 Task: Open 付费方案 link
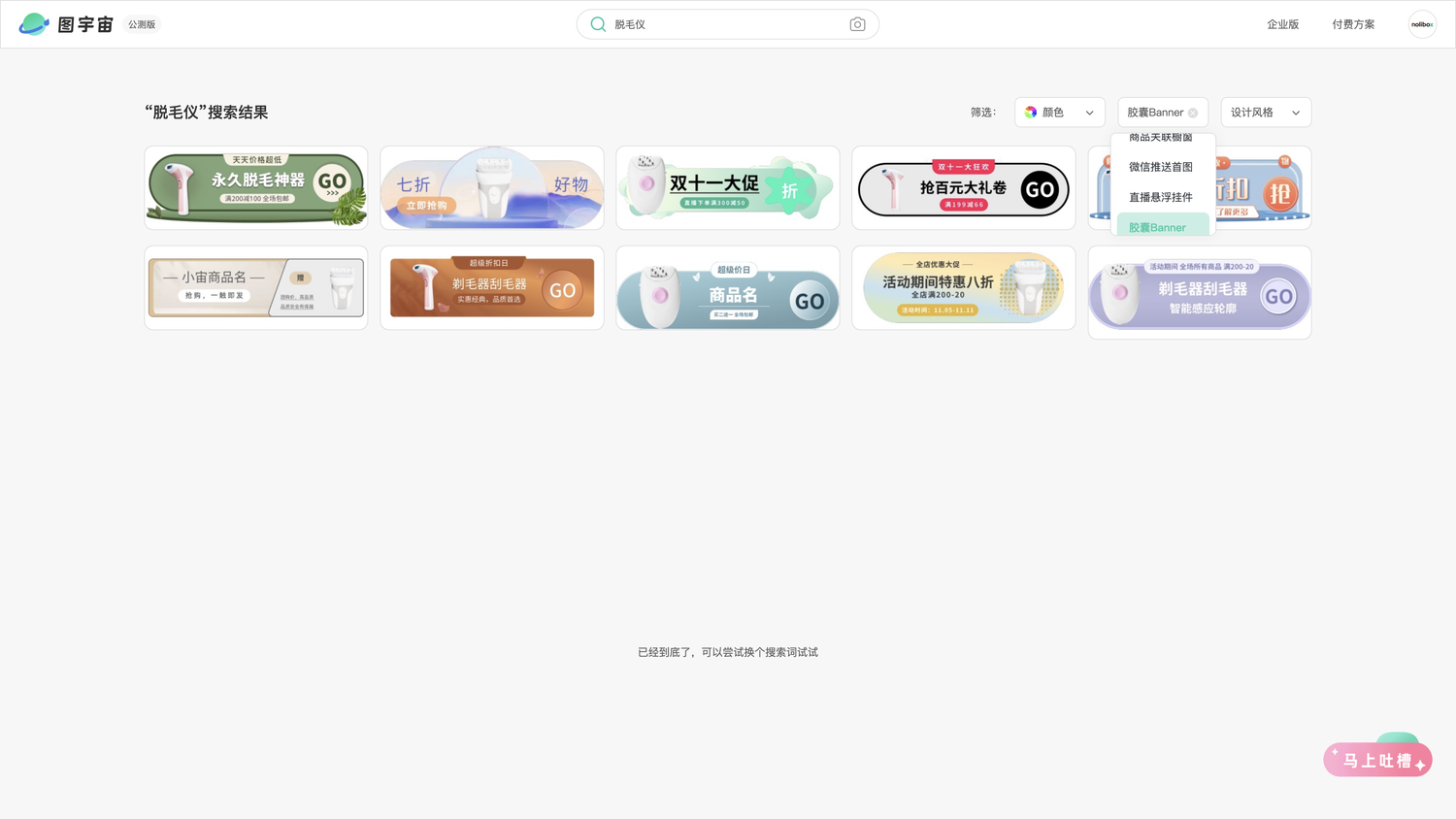tap(1353, 24)
